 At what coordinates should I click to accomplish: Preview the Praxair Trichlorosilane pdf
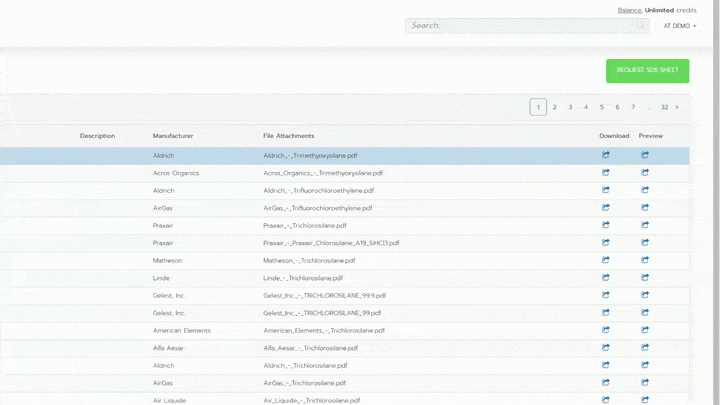[645, 225]
